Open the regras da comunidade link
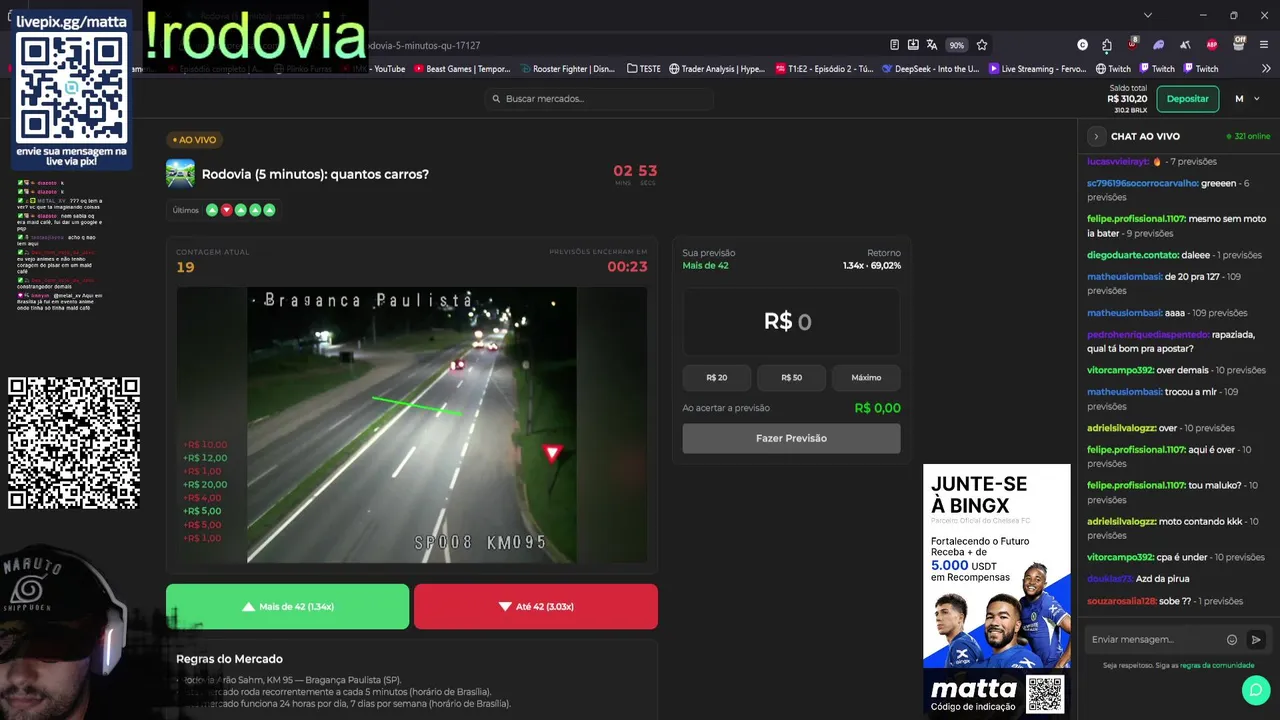 coord(1217,665)
